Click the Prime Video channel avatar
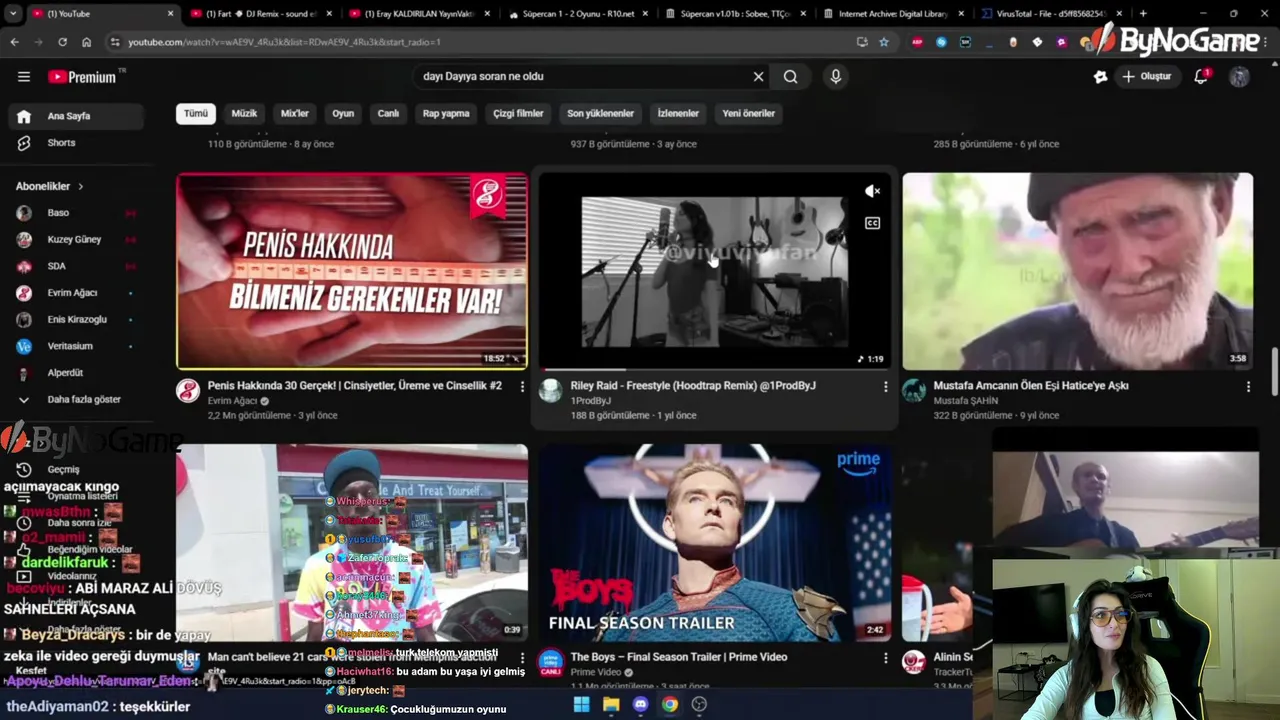Image resolution: width=1280 pixels, height=720 pixels. [551, 661]
